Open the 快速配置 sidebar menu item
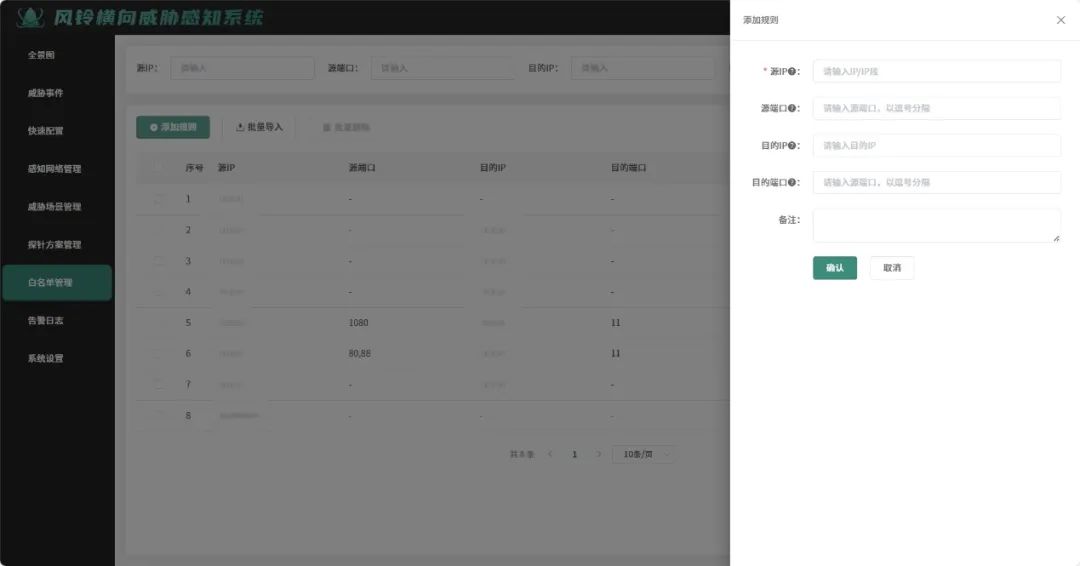The height and width of the screenshot is (566, 1080). [x=45, y=131]
